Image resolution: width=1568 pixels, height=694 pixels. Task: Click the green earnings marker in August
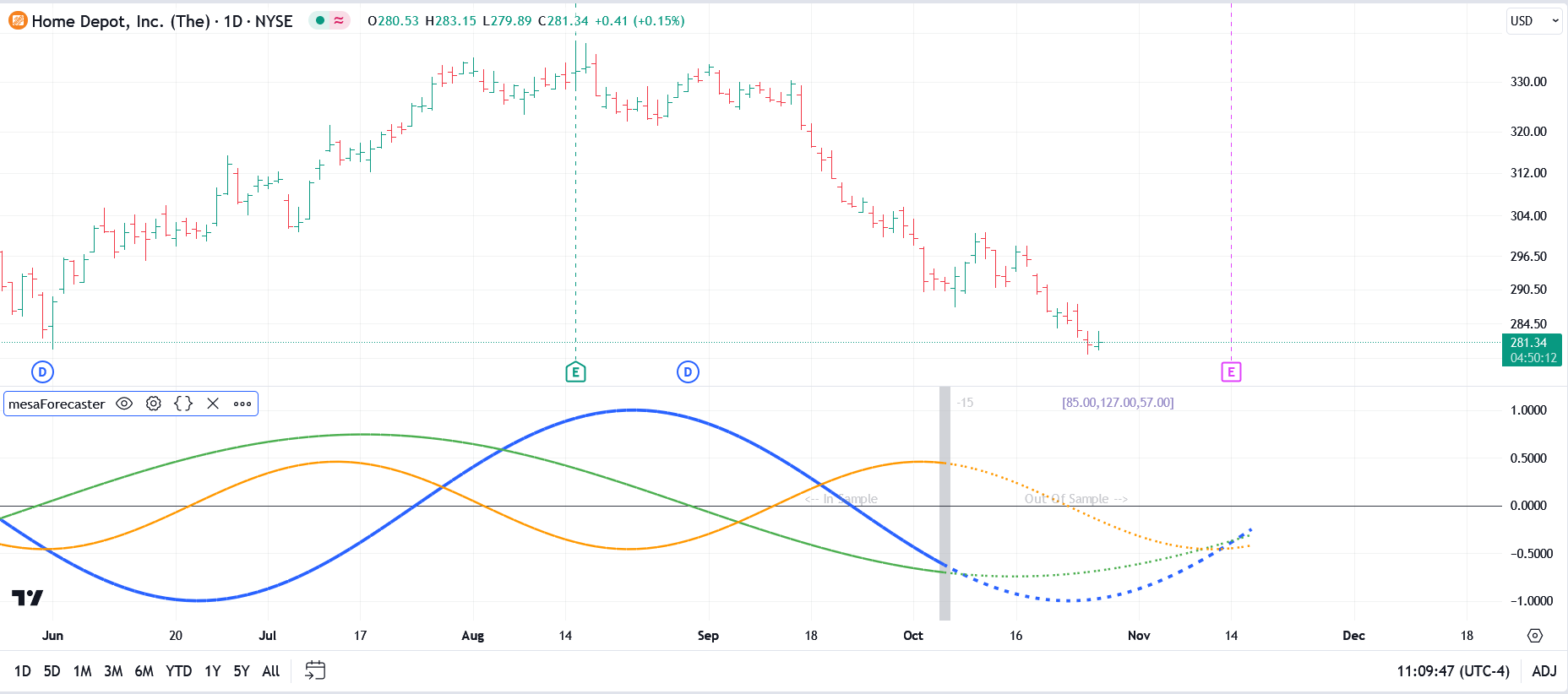click(575, 371)
